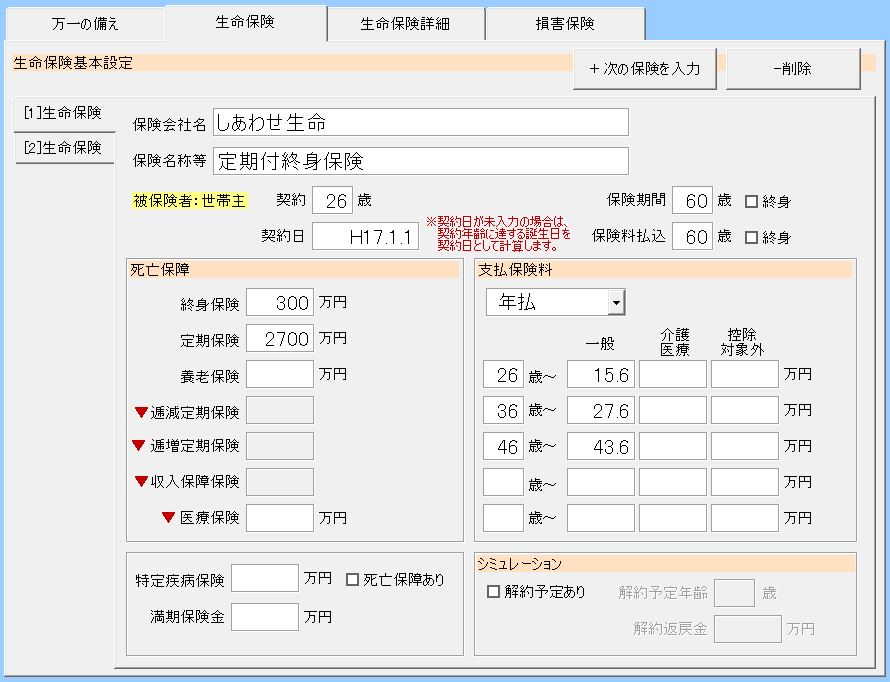The width and height of the screenshot is (890, 682).
Task: Open 生命保険詳細 tab
Action: pyautogui.click(x=406, y=24)
